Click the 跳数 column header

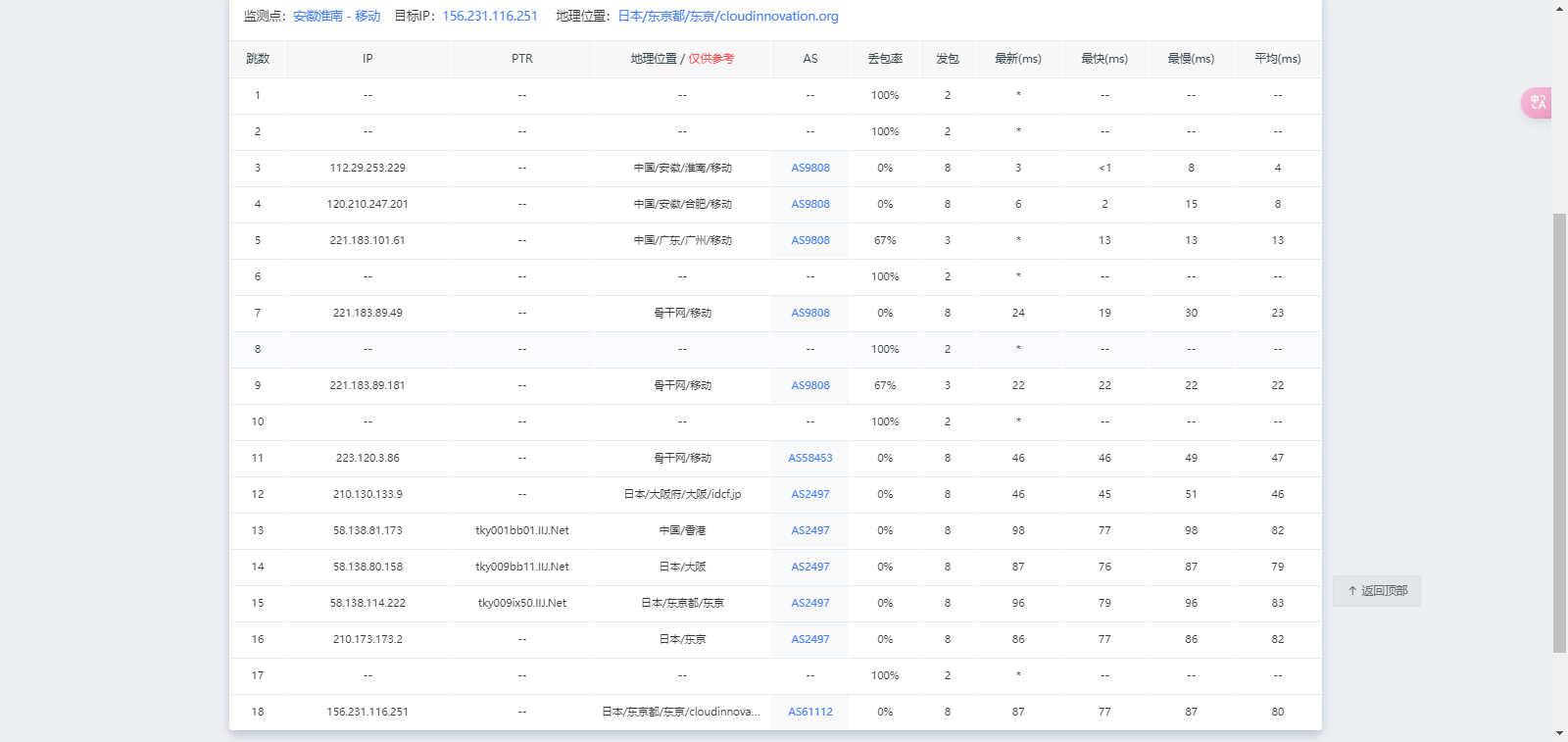pos(258,59)
